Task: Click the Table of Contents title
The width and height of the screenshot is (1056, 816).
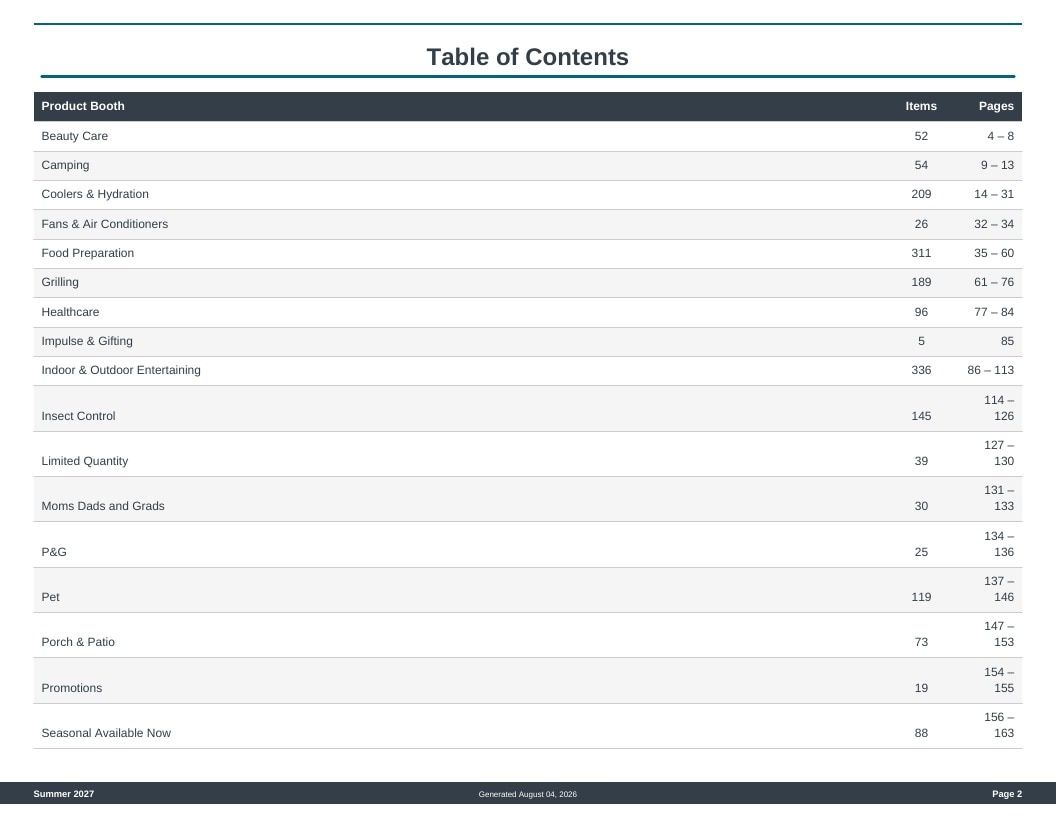Action: click(528, 57)
